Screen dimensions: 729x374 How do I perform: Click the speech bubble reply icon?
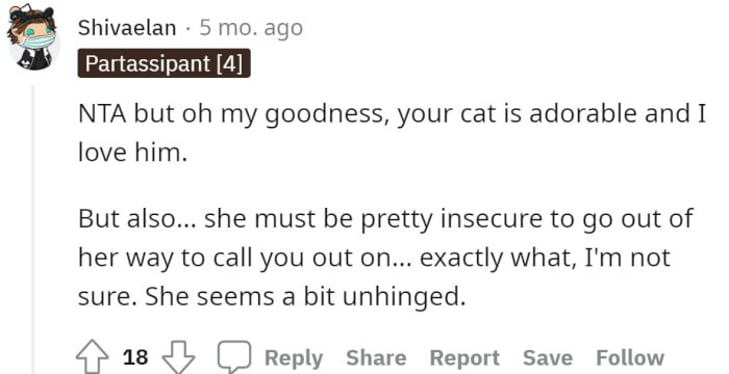click(x=235, y=356)
